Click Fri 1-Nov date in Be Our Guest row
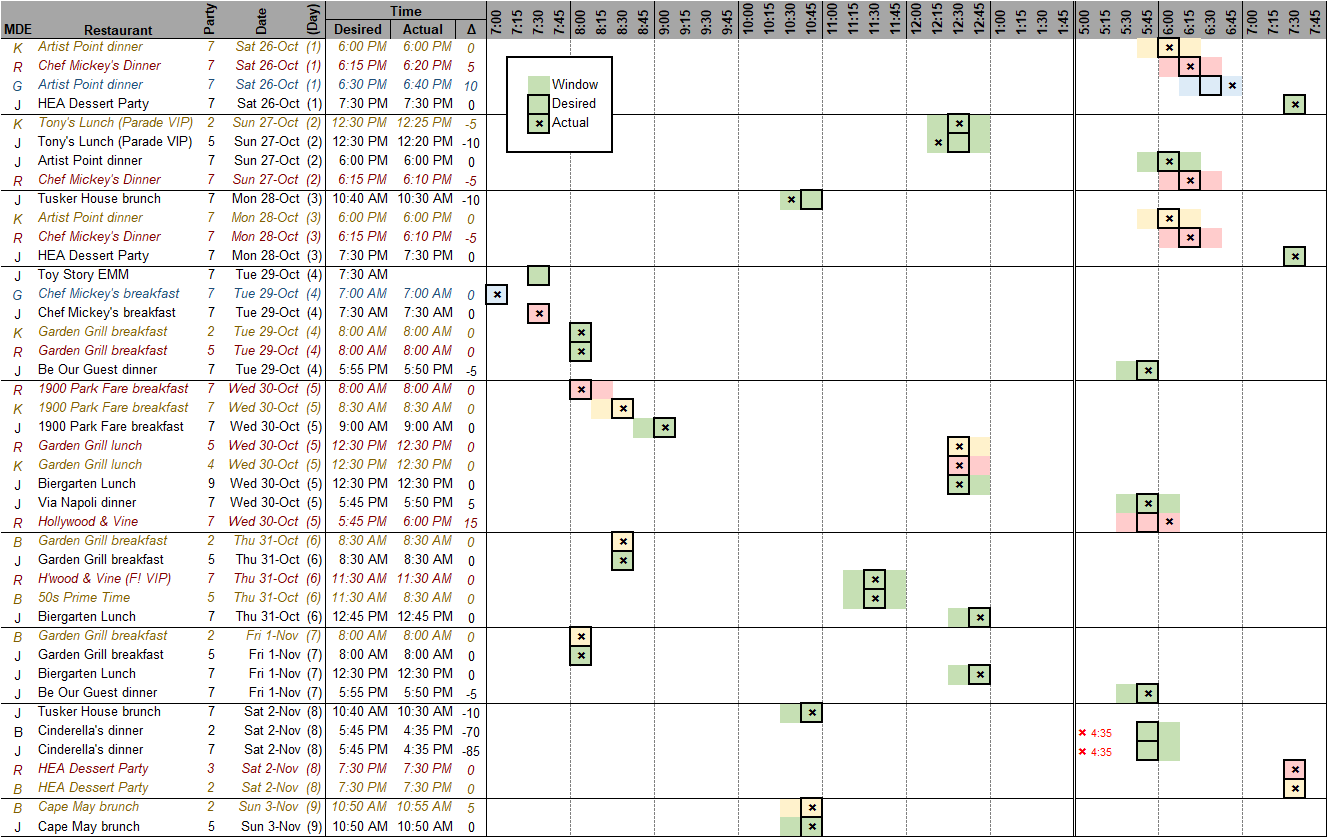Screen dimensions: 1327x837 point(274,693)
